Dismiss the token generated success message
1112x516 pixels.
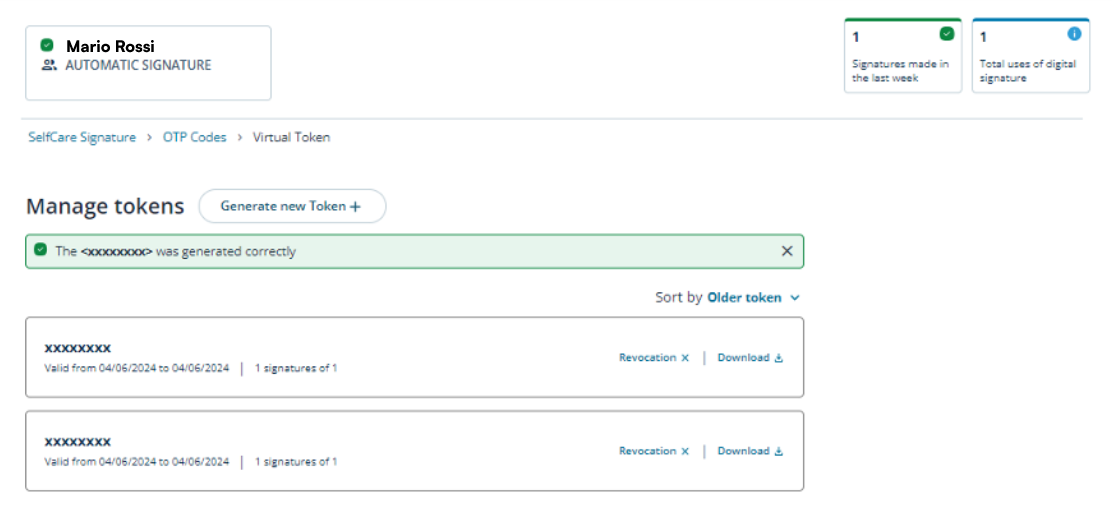tap(787, 251)
